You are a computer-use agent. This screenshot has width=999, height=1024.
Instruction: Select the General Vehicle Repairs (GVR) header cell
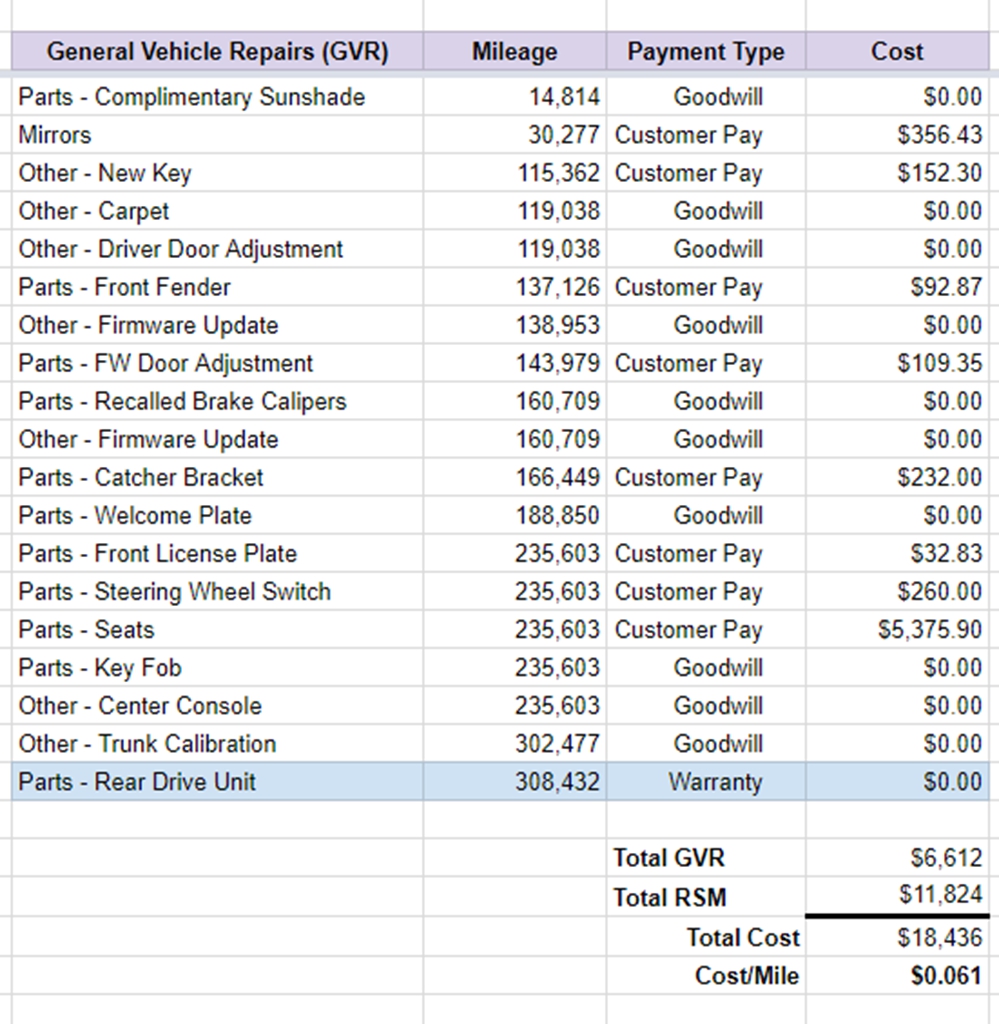[x=217, y=51]
